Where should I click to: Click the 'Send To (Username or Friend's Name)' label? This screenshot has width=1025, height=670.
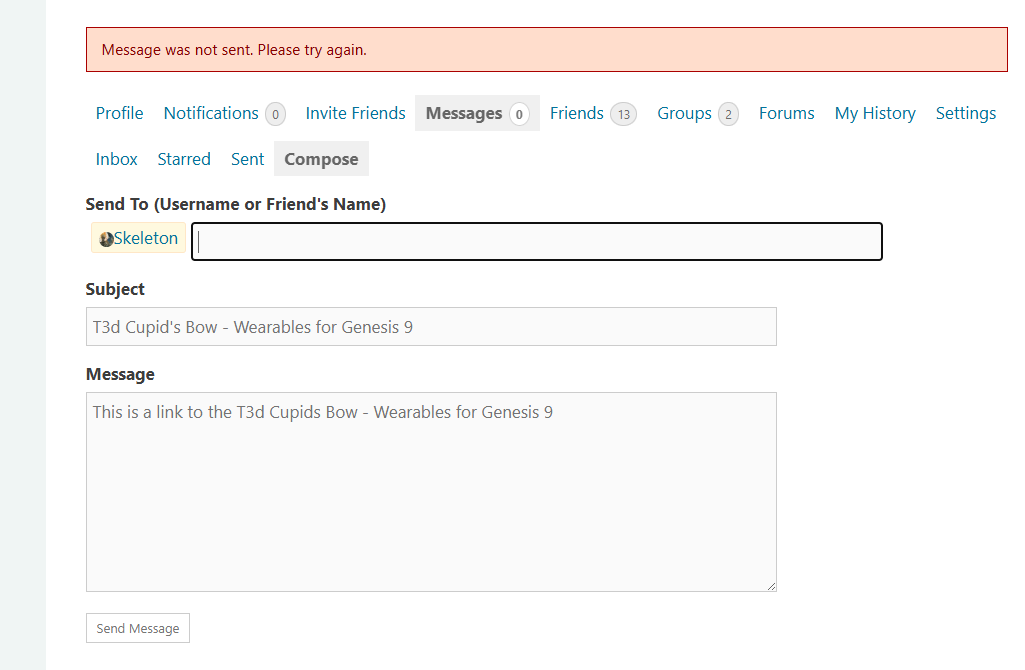pyautogui.click(x=236, y=204)
